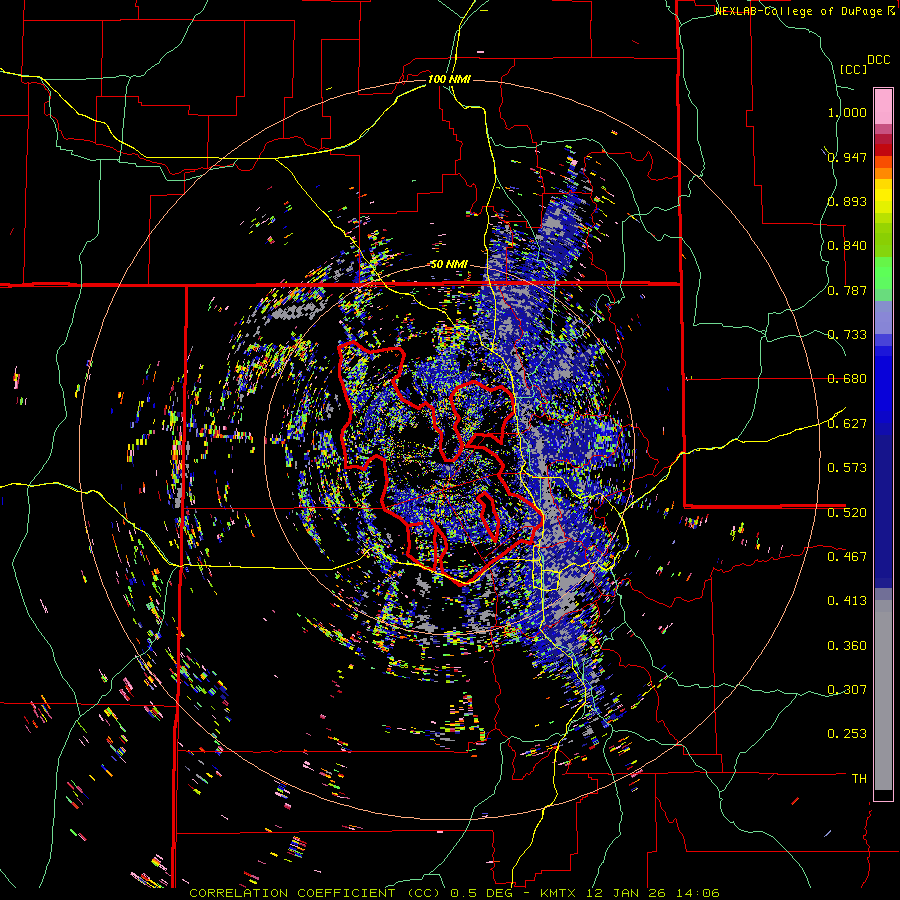
Task: Select the 0.520 scale value
Action: pyautogui.click(x=847, y=513)
